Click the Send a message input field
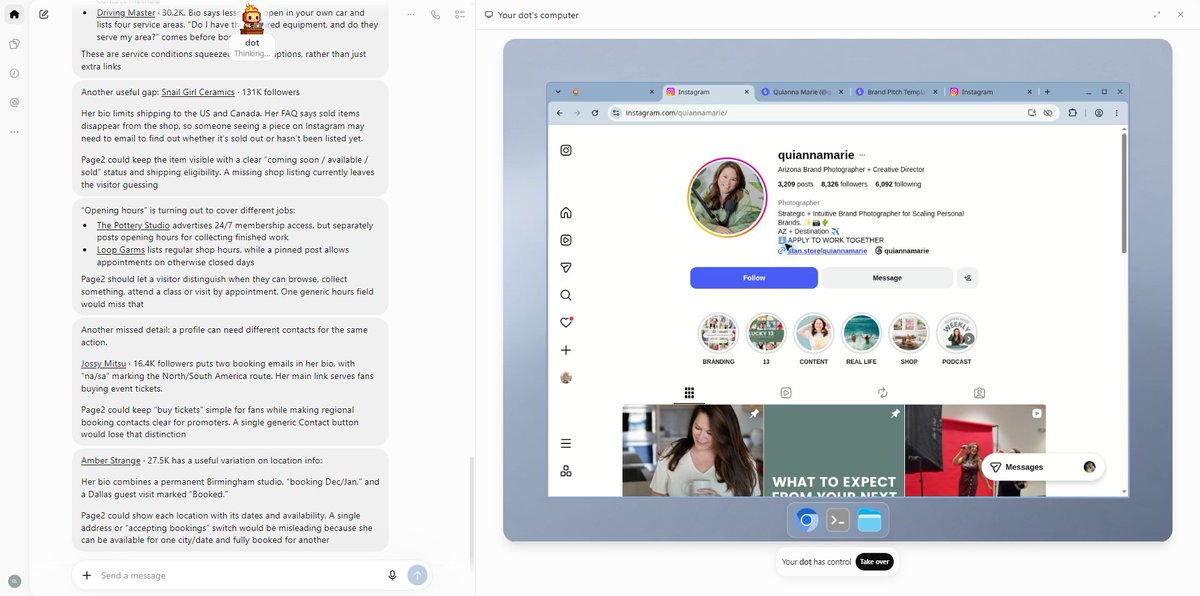The width and height of the screenshot is (1200, 596). pyautogui.click(x=240, y=575)
